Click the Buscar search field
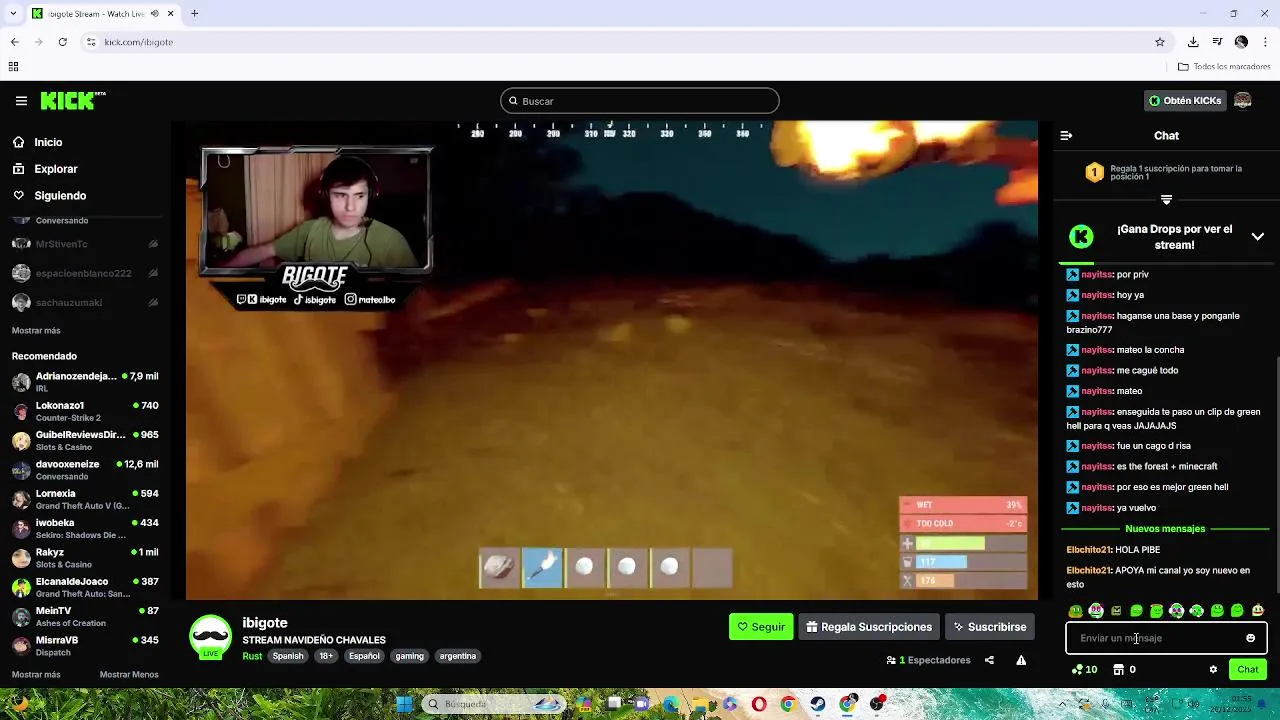Viewport: 1280px width, 720px height. pyautogui.click(x=640, y=101)
